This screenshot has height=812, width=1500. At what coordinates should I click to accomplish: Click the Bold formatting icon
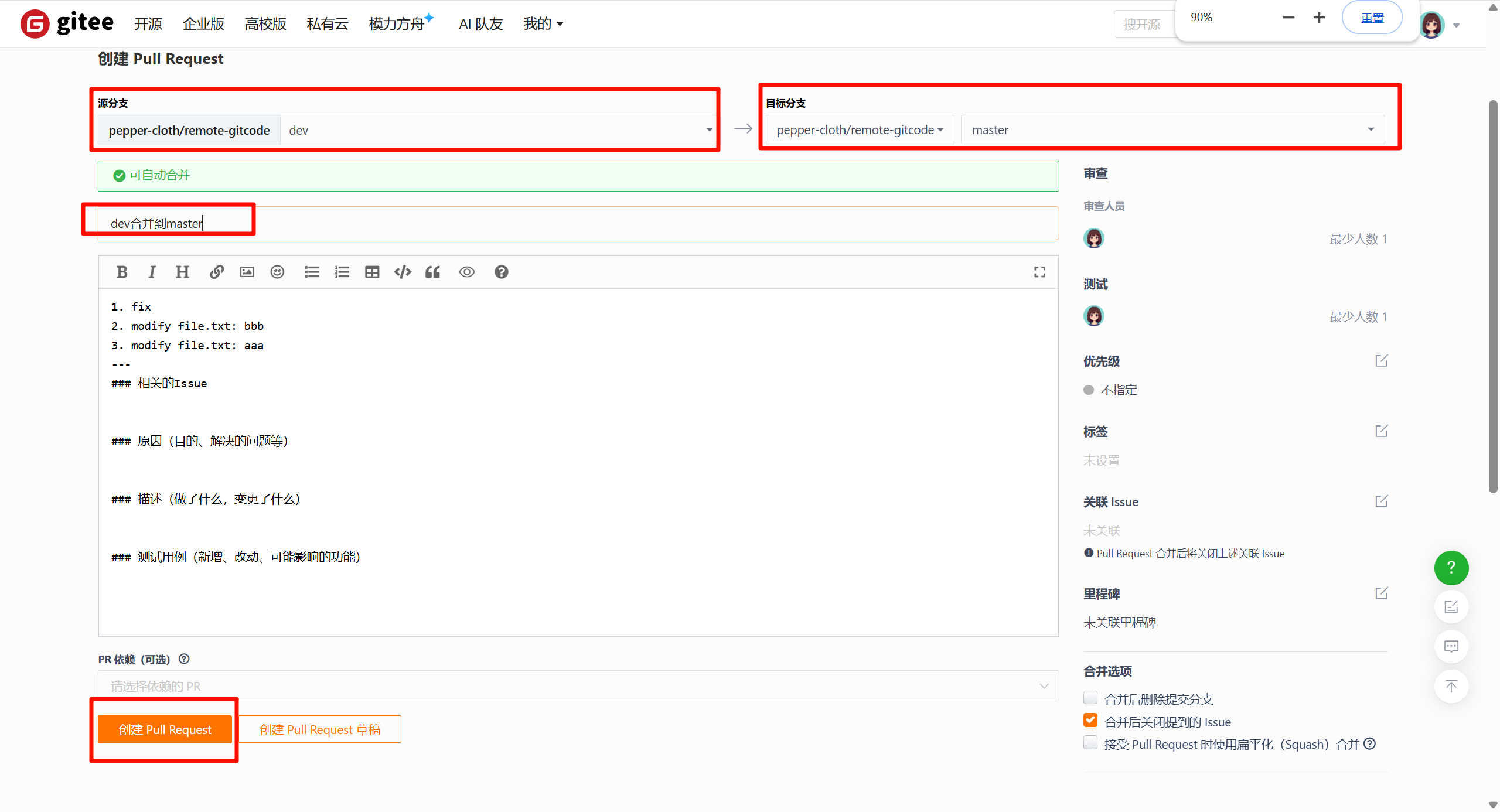pos(122,272)
